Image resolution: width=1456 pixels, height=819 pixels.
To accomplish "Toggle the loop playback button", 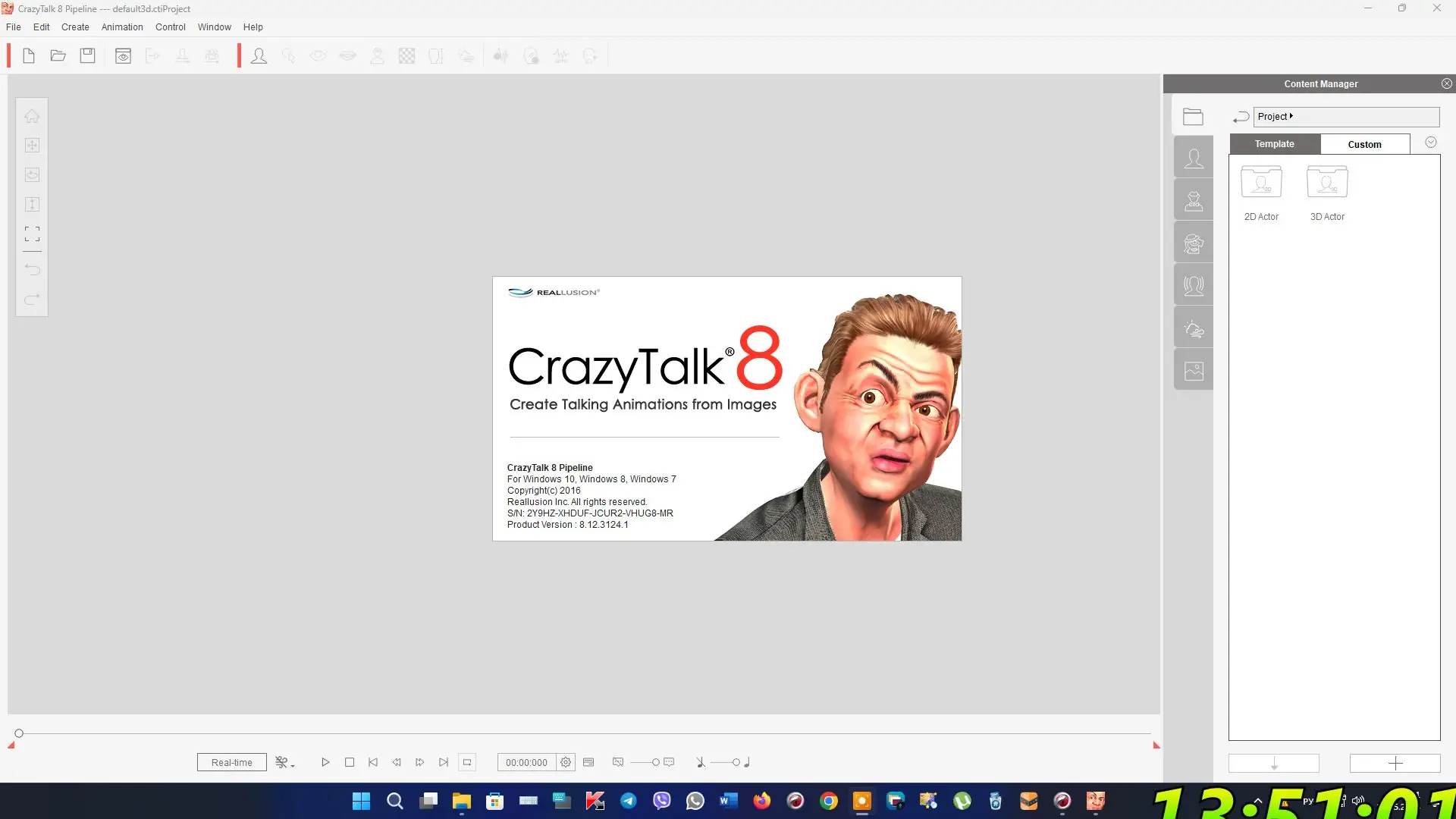I will click(x=467, y=762).
